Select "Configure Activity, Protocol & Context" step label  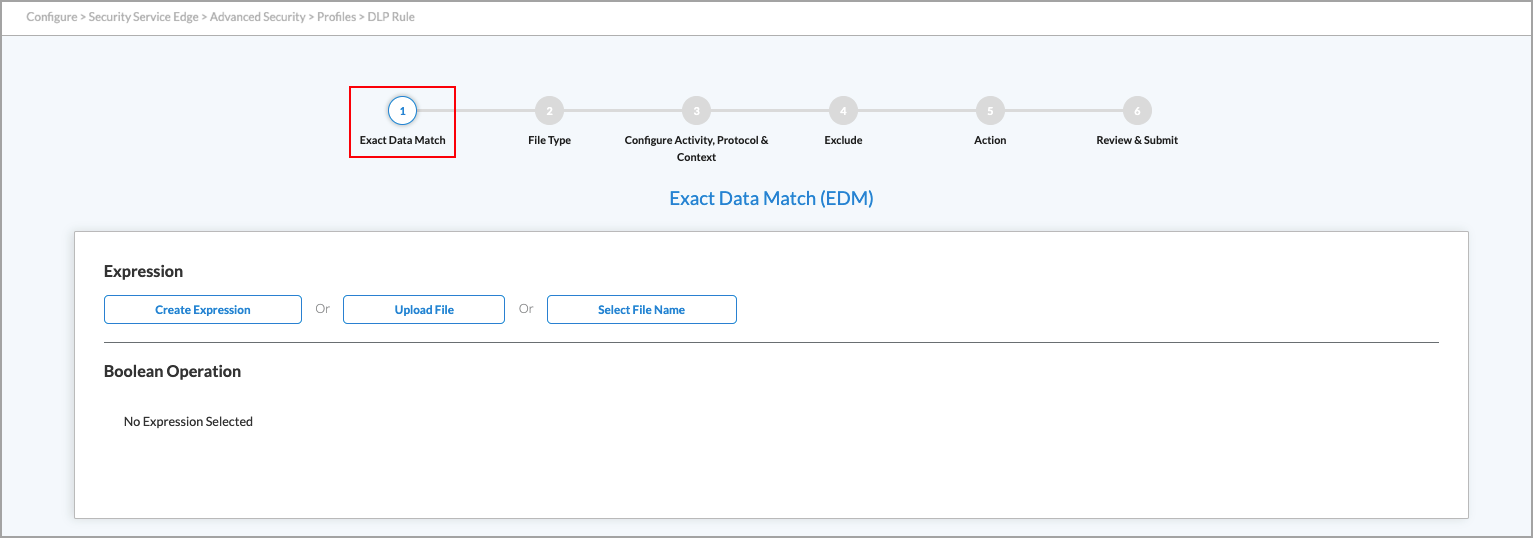coord(696,148)
